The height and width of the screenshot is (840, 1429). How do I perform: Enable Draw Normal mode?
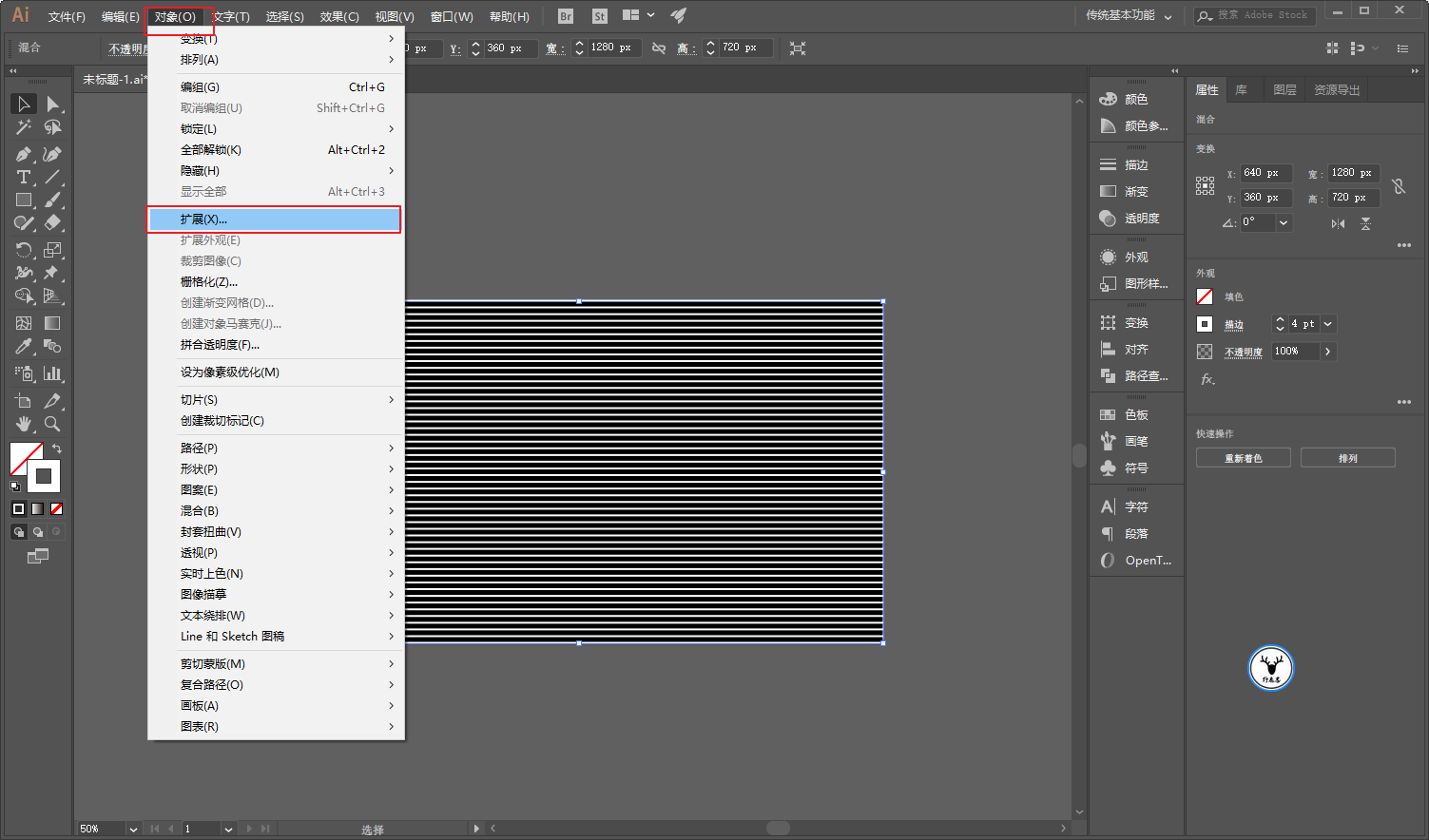tap(18, 532)
